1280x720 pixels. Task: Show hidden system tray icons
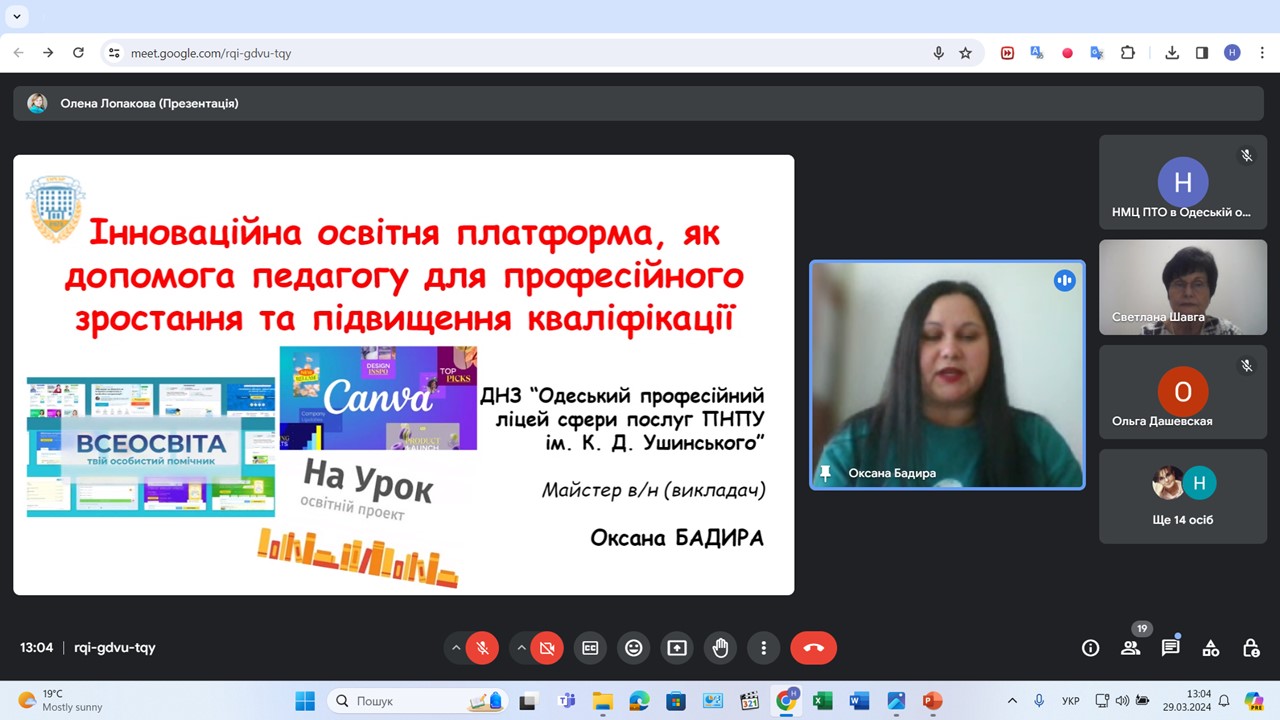click(1012, 701)
